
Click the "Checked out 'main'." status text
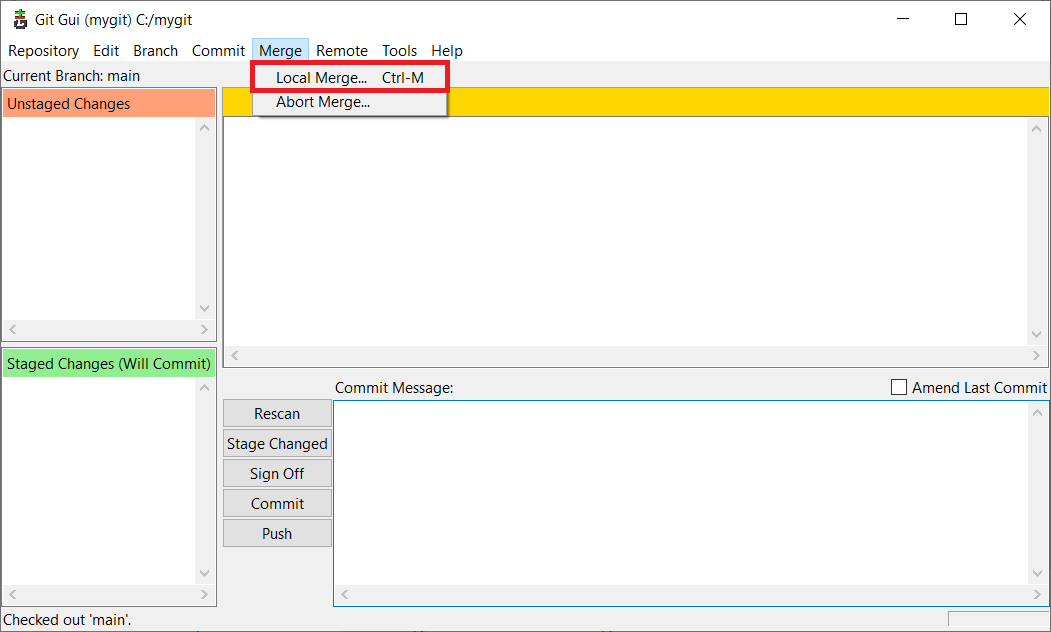coord(67,620)
